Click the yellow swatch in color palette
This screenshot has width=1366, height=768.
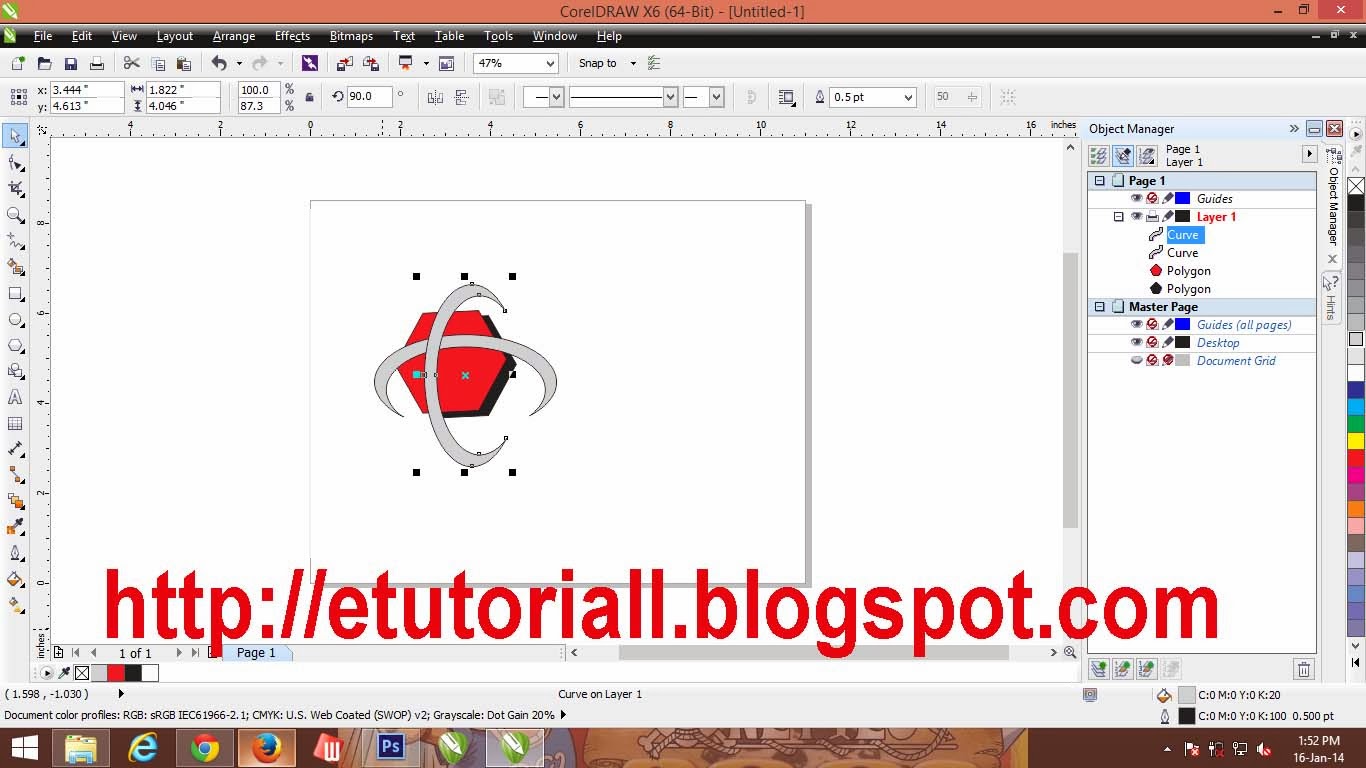pyautogui.click(x=1356, y=441)
